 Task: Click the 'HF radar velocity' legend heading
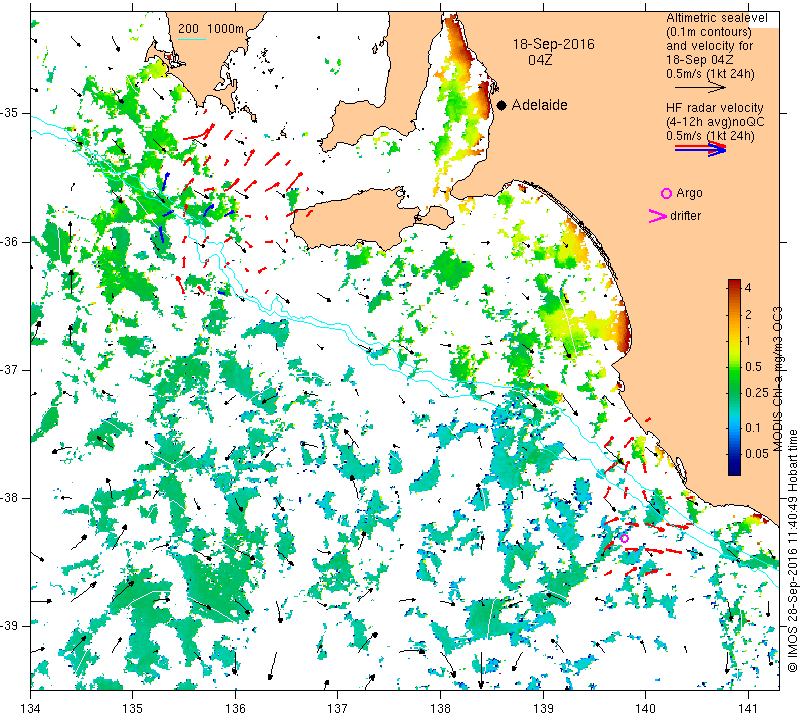point(714,108)
